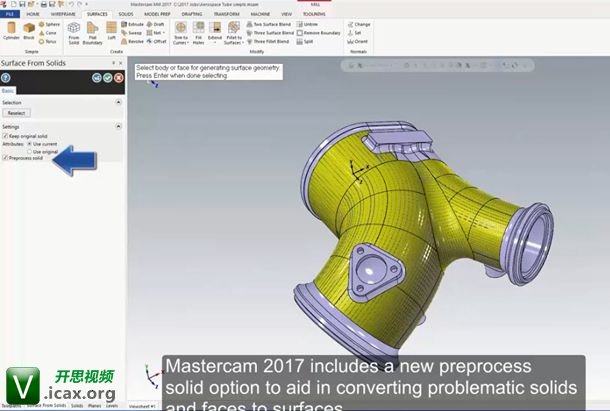
Task: Switch to the DRAFTING ribbon tab
Action: point(192,14)
